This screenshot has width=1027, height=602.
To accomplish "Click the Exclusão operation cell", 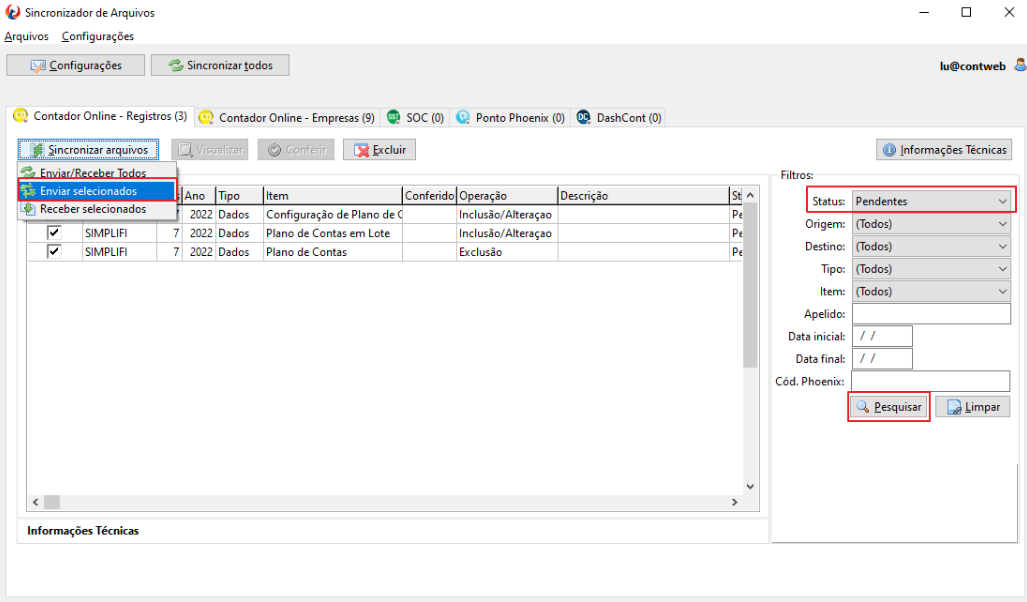I will (x=507, y=252).
